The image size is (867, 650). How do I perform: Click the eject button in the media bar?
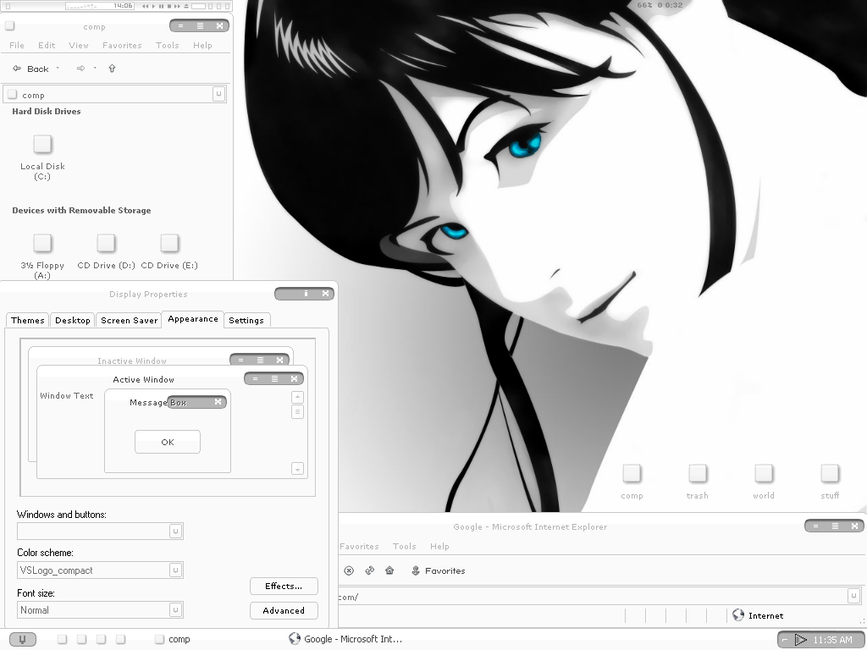[186, 6]
